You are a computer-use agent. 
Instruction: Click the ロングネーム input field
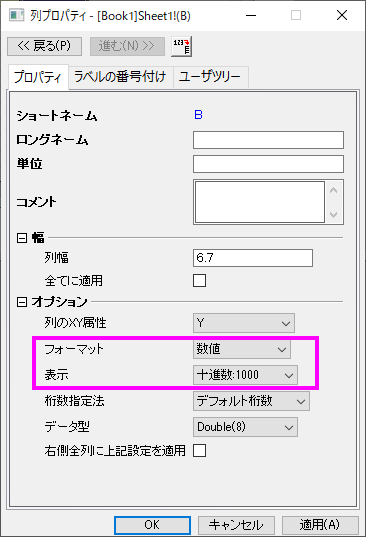coord(268,140)
